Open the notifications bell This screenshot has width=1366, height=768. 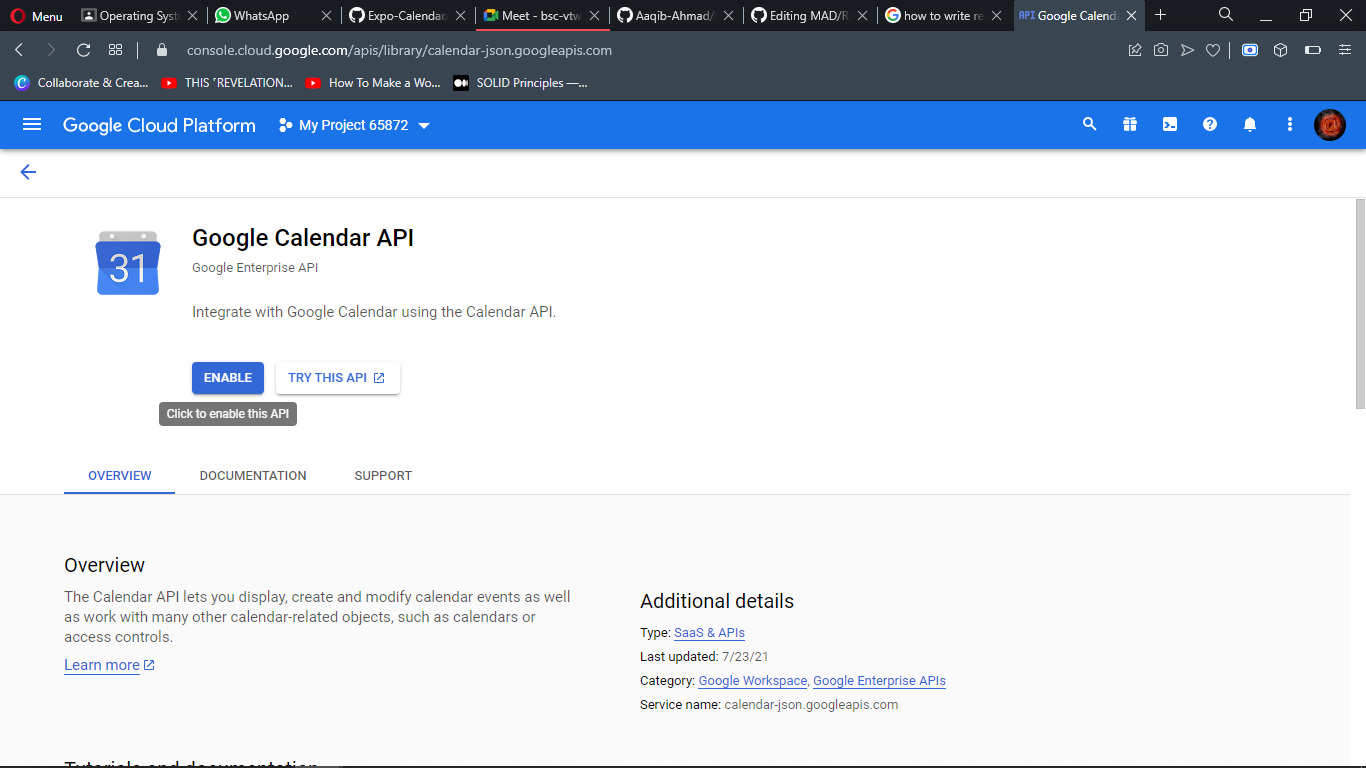tap(1250, 124)
